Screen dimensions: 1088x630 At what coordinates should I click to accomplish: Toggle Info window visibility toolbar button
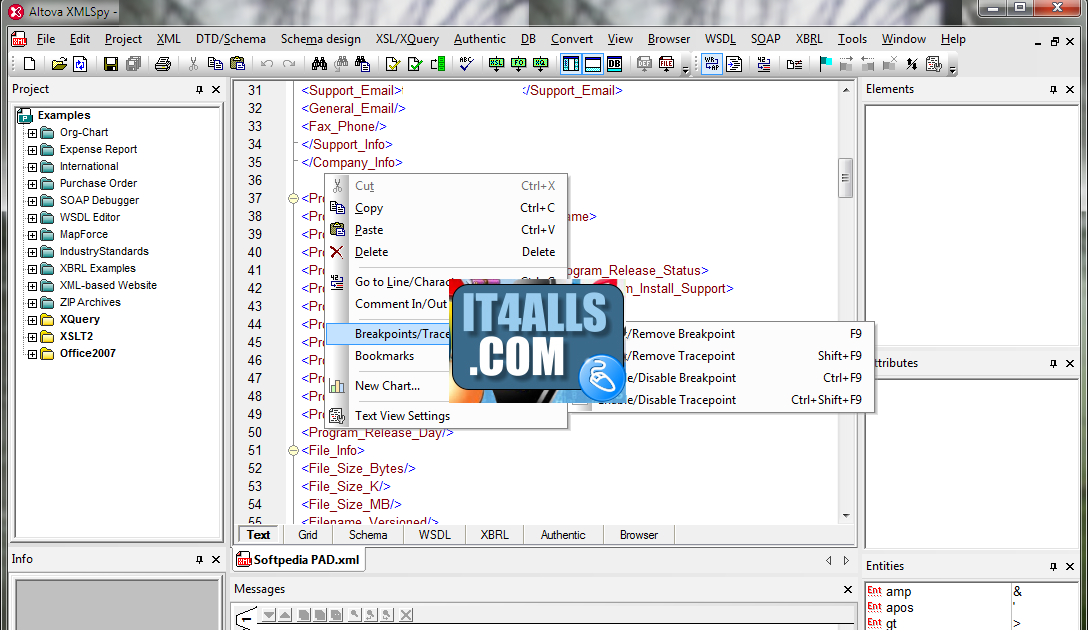tap(593, 64)
